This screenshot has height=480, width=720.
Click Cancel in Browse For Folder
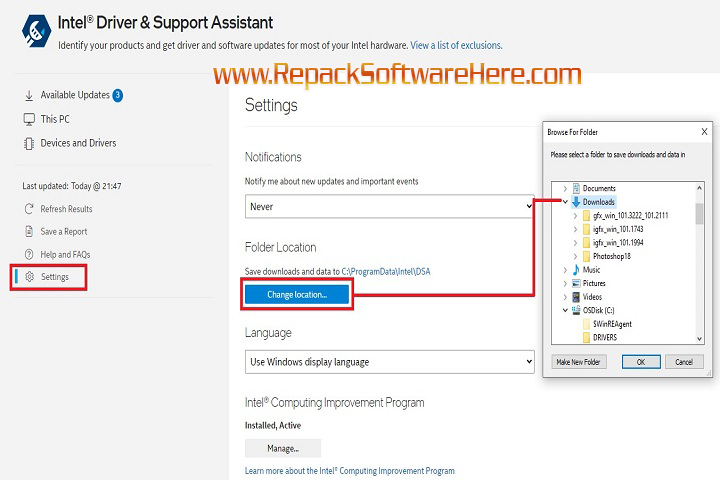coord(684,362)
